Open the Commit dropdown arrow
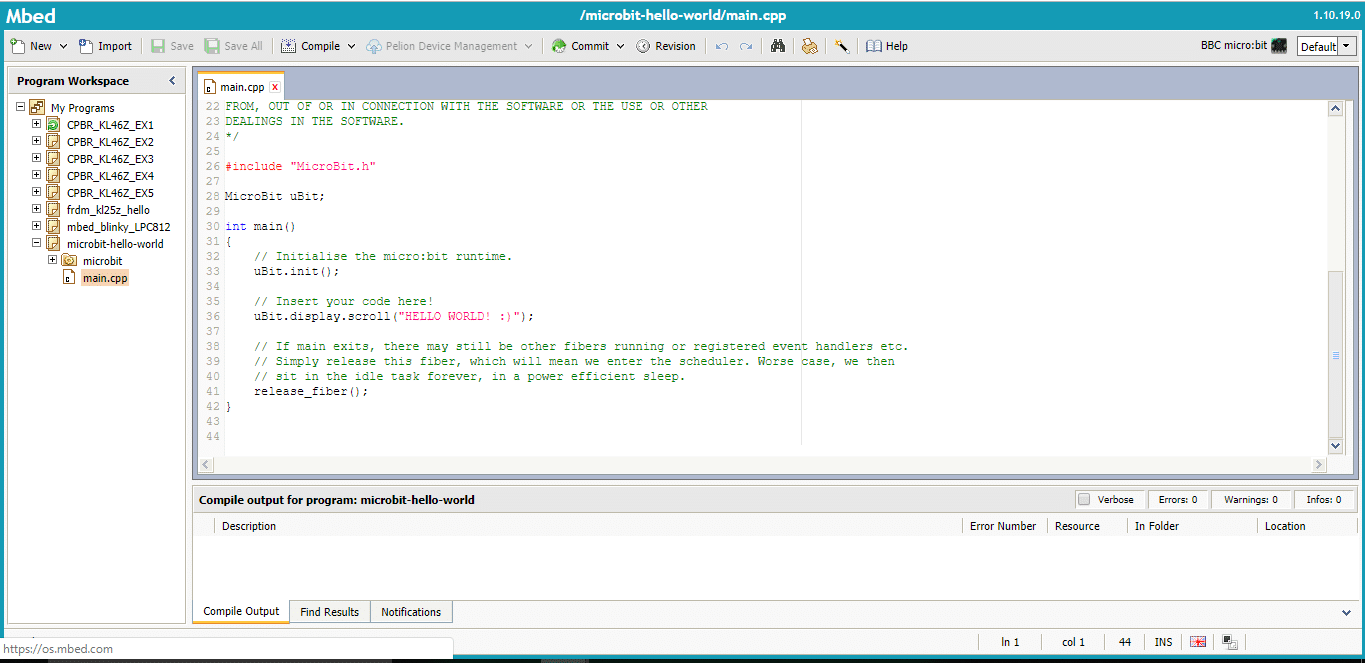 pos(620,46)
